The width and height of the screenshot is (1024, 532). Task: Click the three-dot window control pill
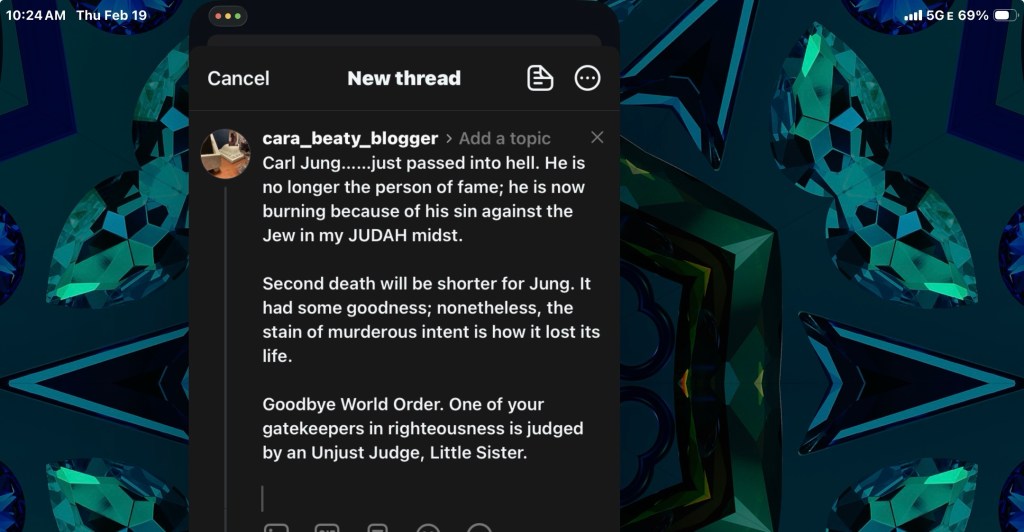228,16
